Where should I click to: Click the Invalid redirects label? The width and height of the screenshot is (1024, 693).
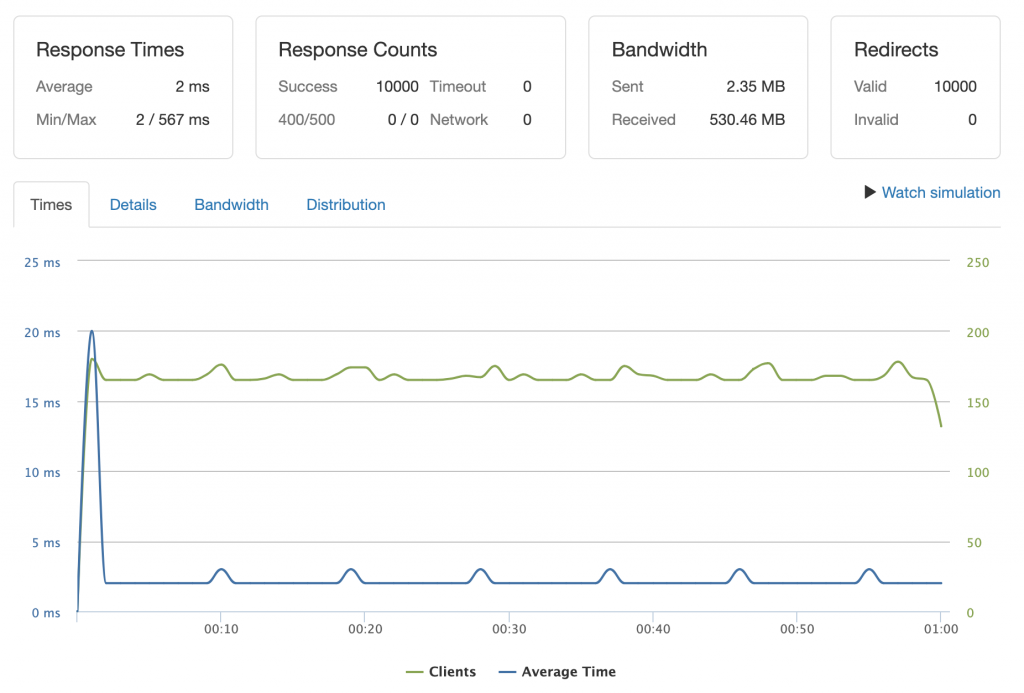(876, 120)
